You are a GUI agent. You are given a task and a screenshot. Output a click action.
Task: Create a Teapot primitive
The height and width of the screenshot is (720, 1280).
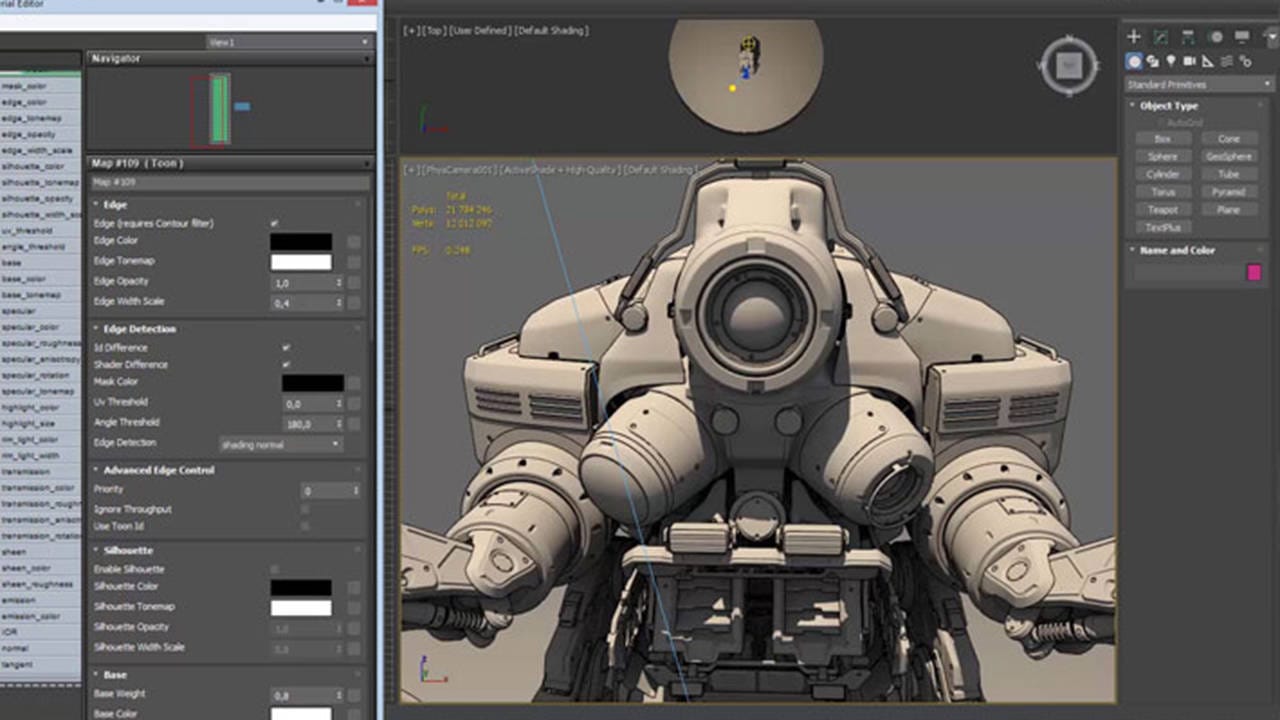[1162, 210]
